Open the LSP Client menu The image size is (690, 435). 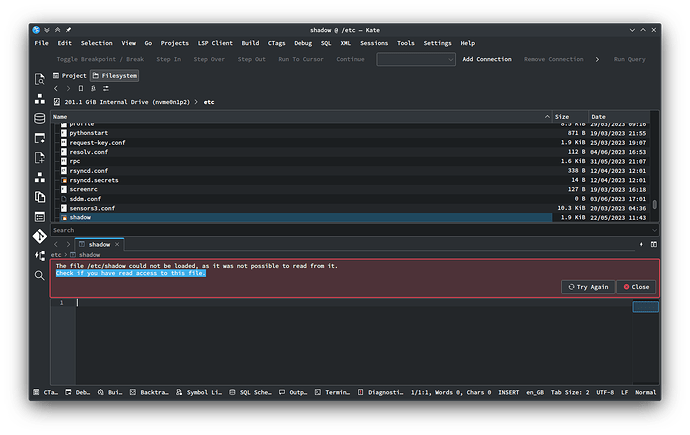point(215,43)
